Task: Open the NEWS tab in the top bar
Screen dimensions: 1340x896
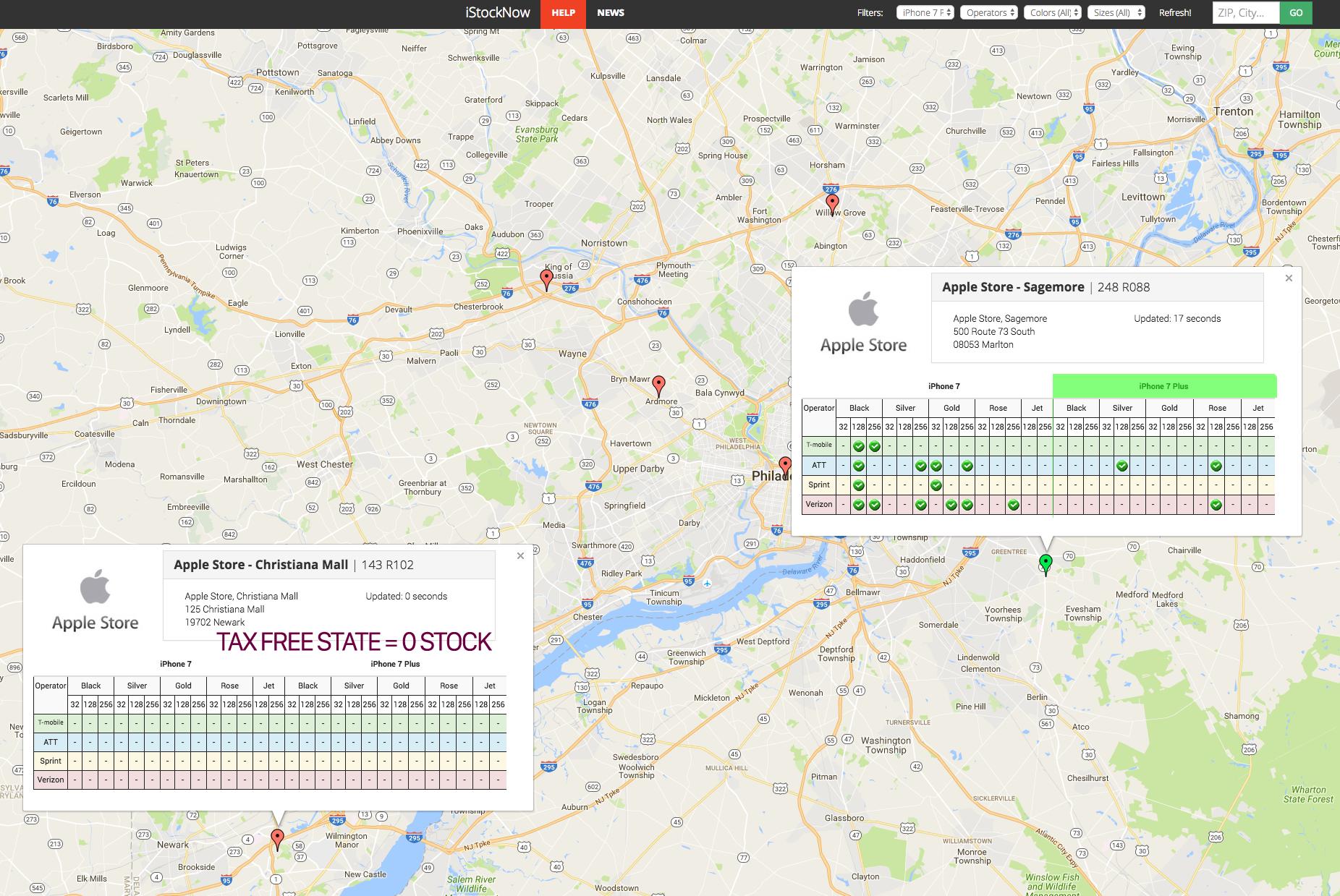Action: pos(611,13)
